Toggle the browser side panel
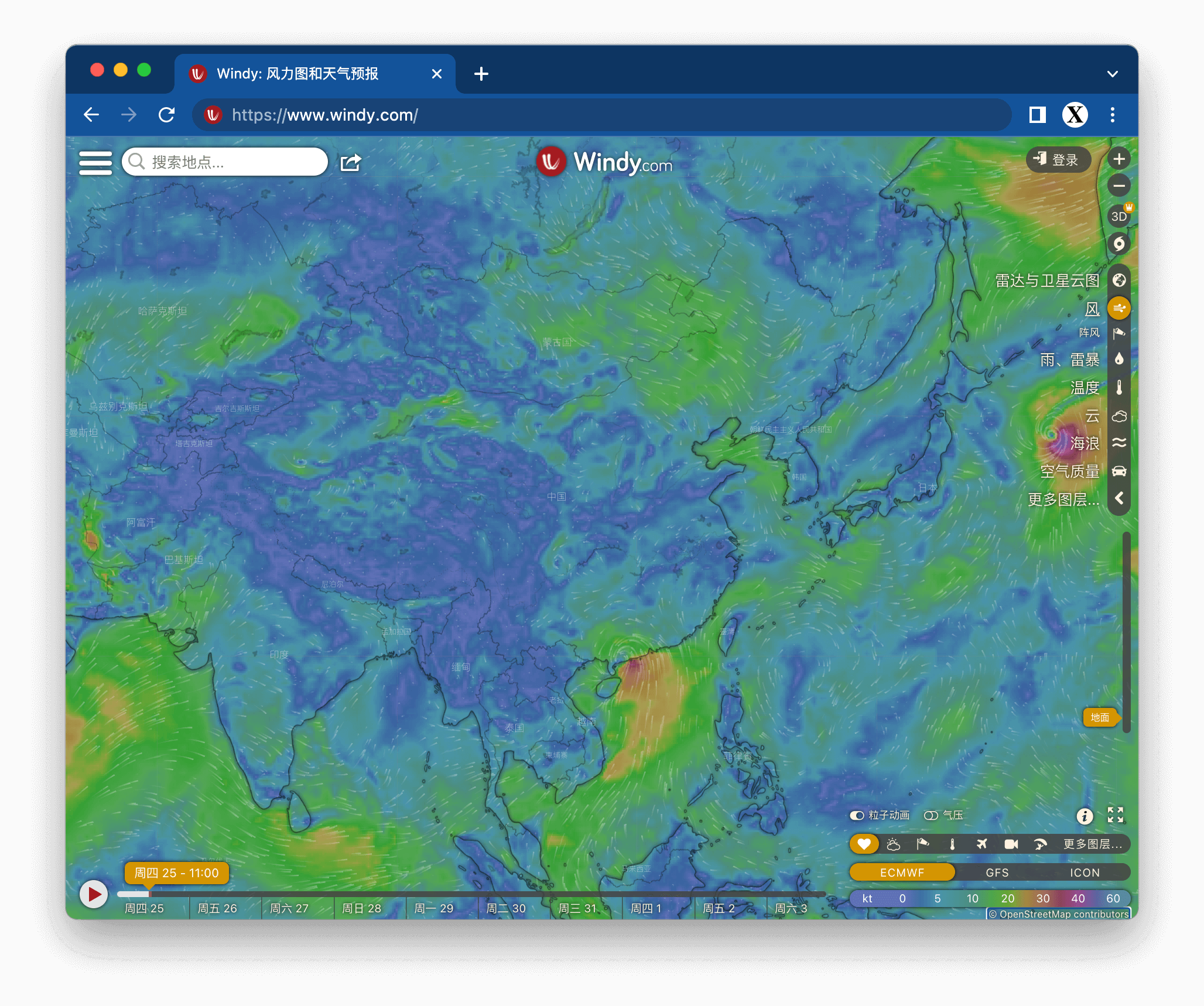 pyautogui.click(x=1038, y=115)
